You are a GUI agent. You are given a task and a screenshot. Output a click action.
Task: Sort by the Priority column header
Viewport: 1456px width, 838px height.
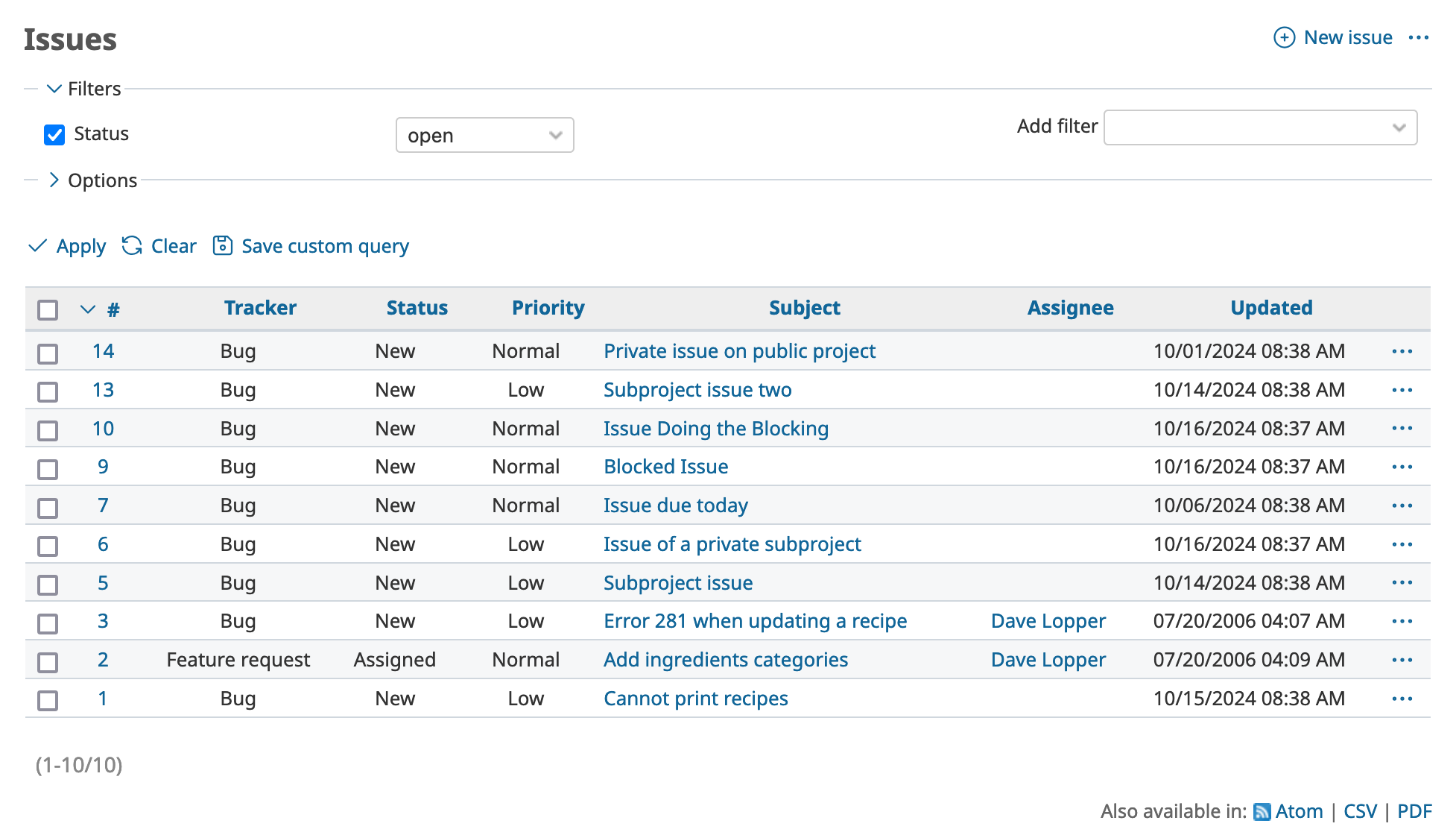point(548,307)
